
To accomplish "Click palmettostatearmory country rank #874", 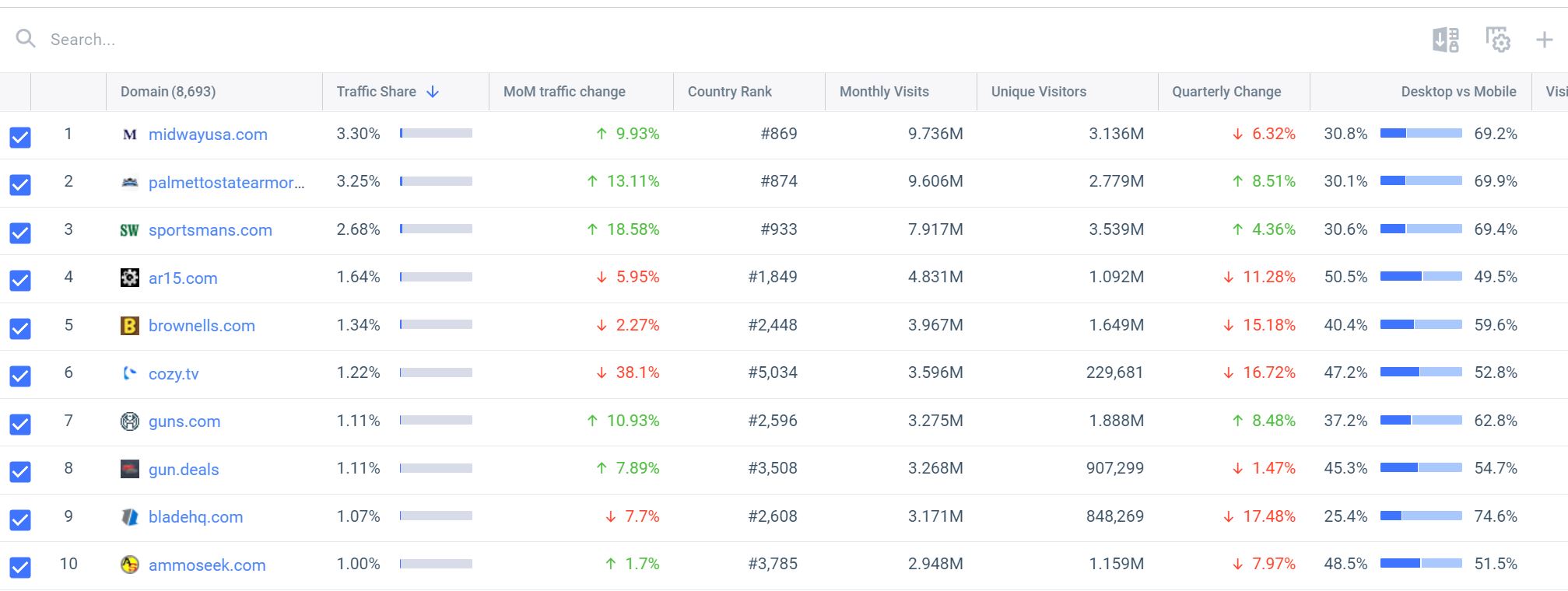I will click(779, 181).
